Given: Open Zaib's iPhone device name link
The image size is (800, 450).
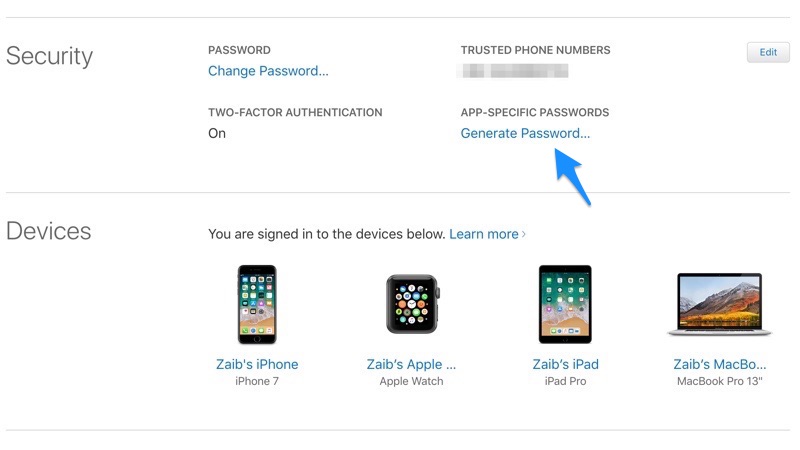Looking at the screenshot, I should [257, 364].
